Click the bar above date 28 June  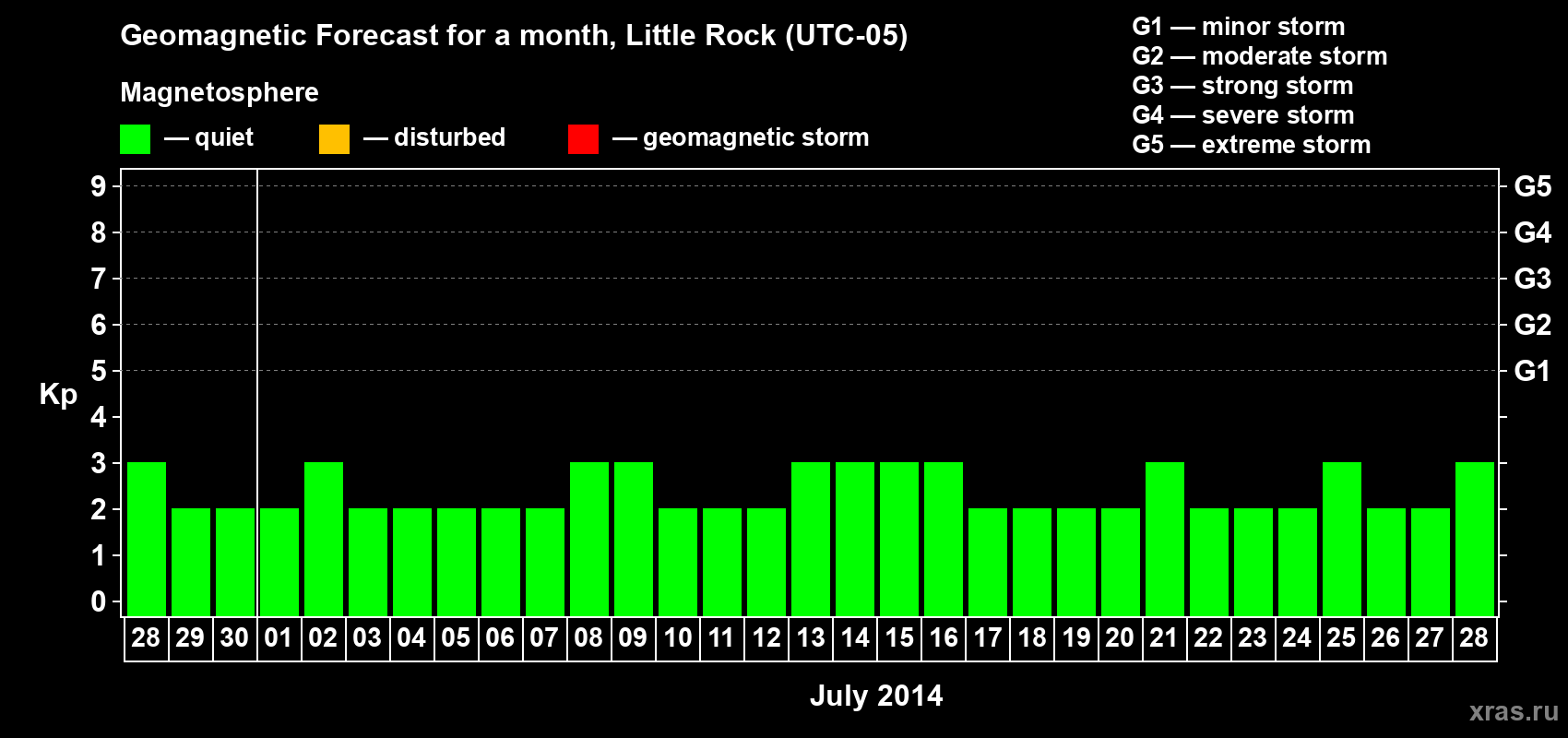147,539
